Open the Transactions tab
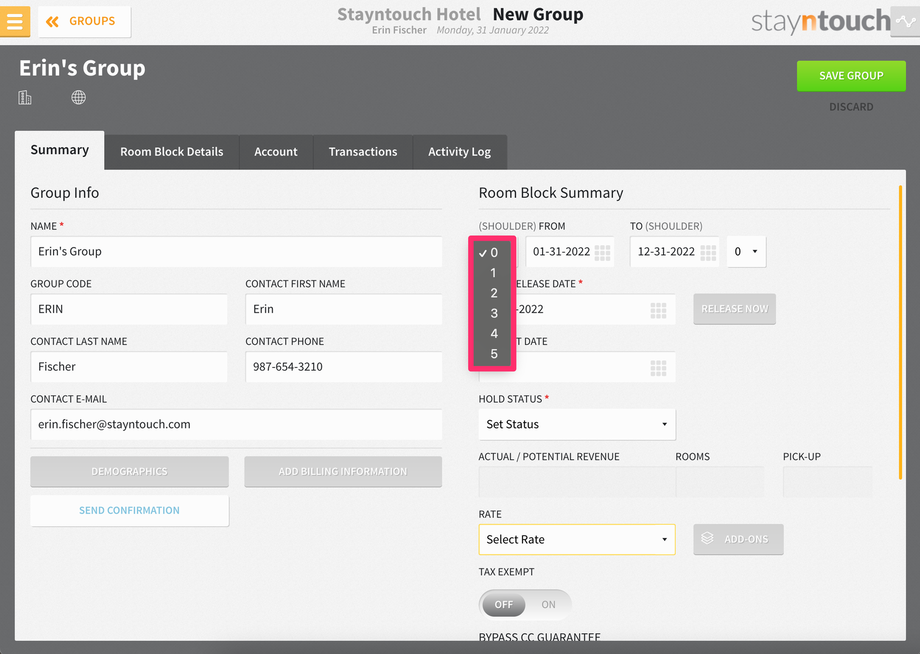Viewport: 920px width, 654px height. 363,152
